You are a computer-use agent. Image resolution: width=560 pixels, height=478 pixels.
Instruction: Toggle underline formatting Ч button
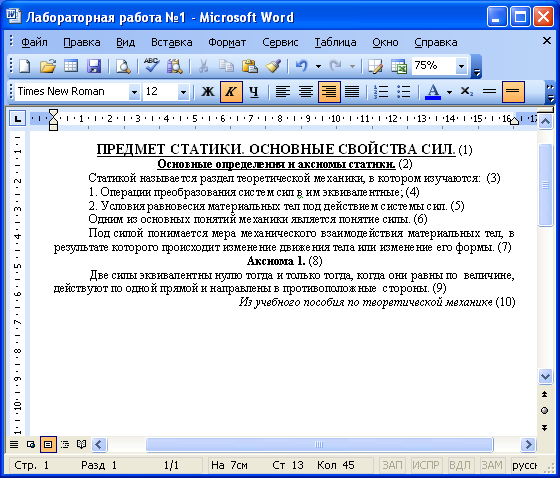click(x=254, y=92)
